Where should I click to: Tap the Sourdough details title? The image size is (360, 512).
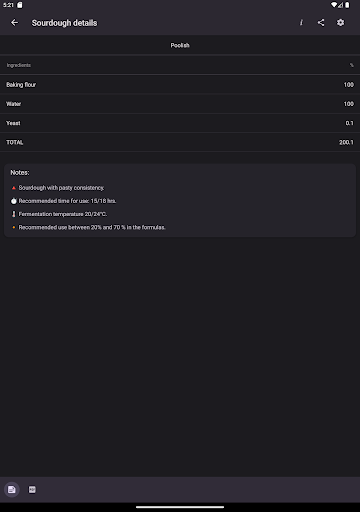point(64,23)
